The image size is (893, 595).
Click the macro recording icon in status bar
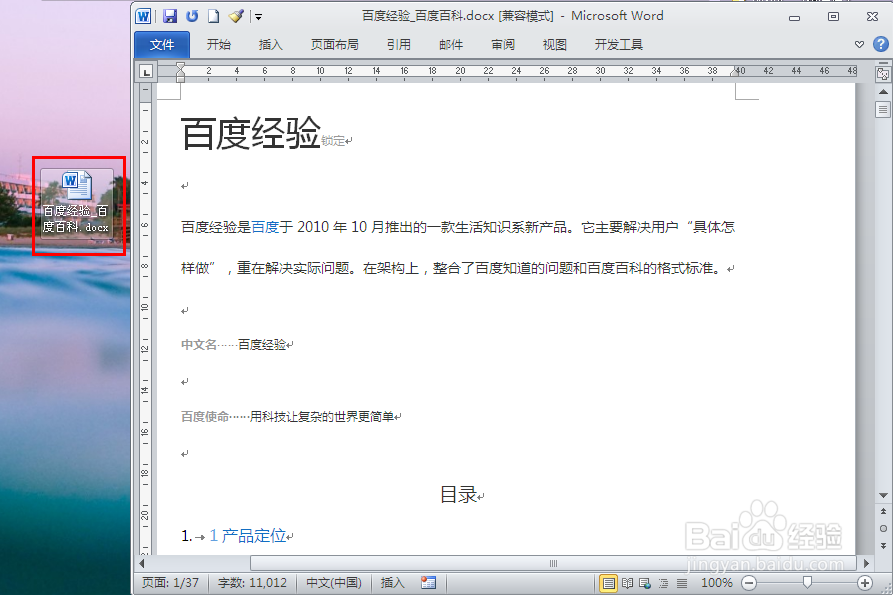428,582
